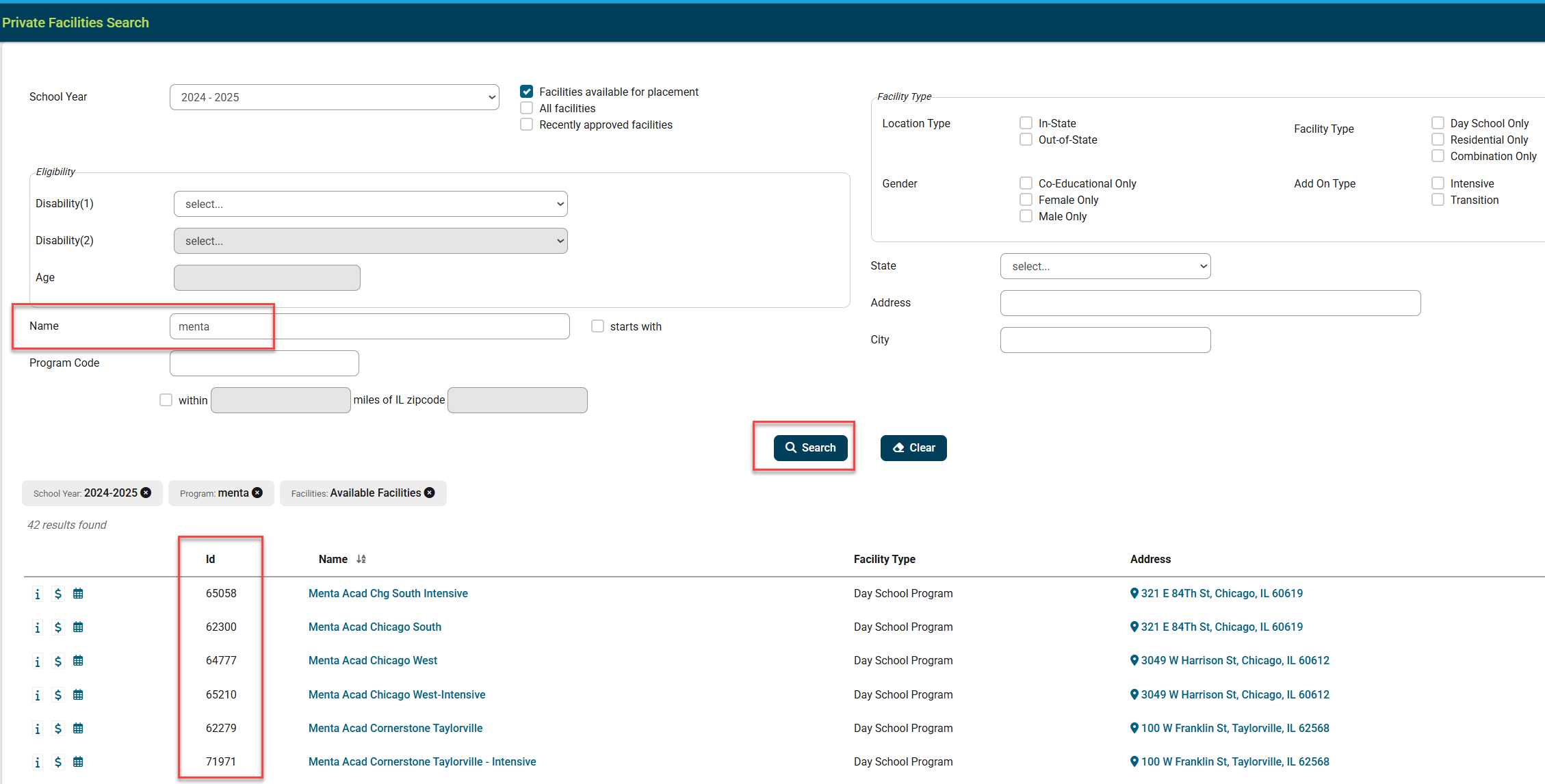Enable the within miles checkbox

point(166,400)
